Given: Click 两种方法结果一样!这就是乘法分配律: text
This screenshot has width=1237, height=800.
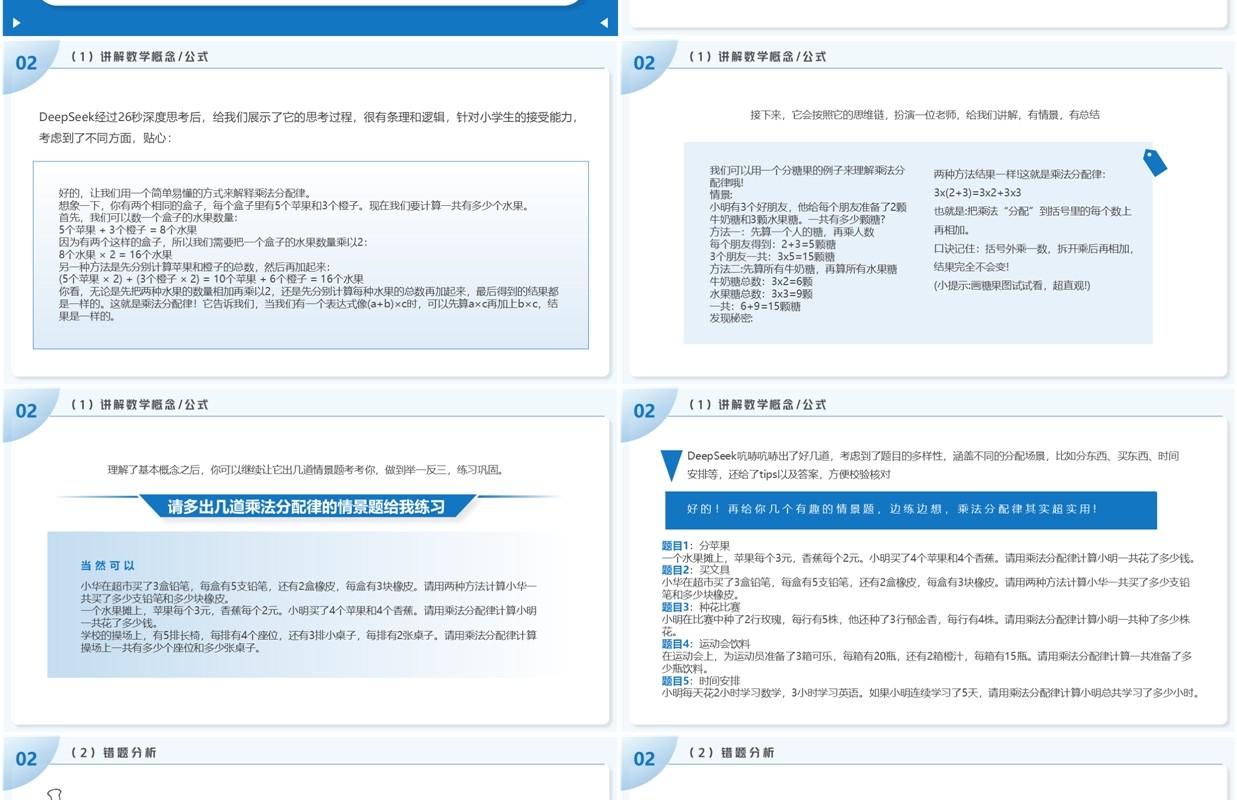Looking at the screenshot, I should (x=1020, y=174).
